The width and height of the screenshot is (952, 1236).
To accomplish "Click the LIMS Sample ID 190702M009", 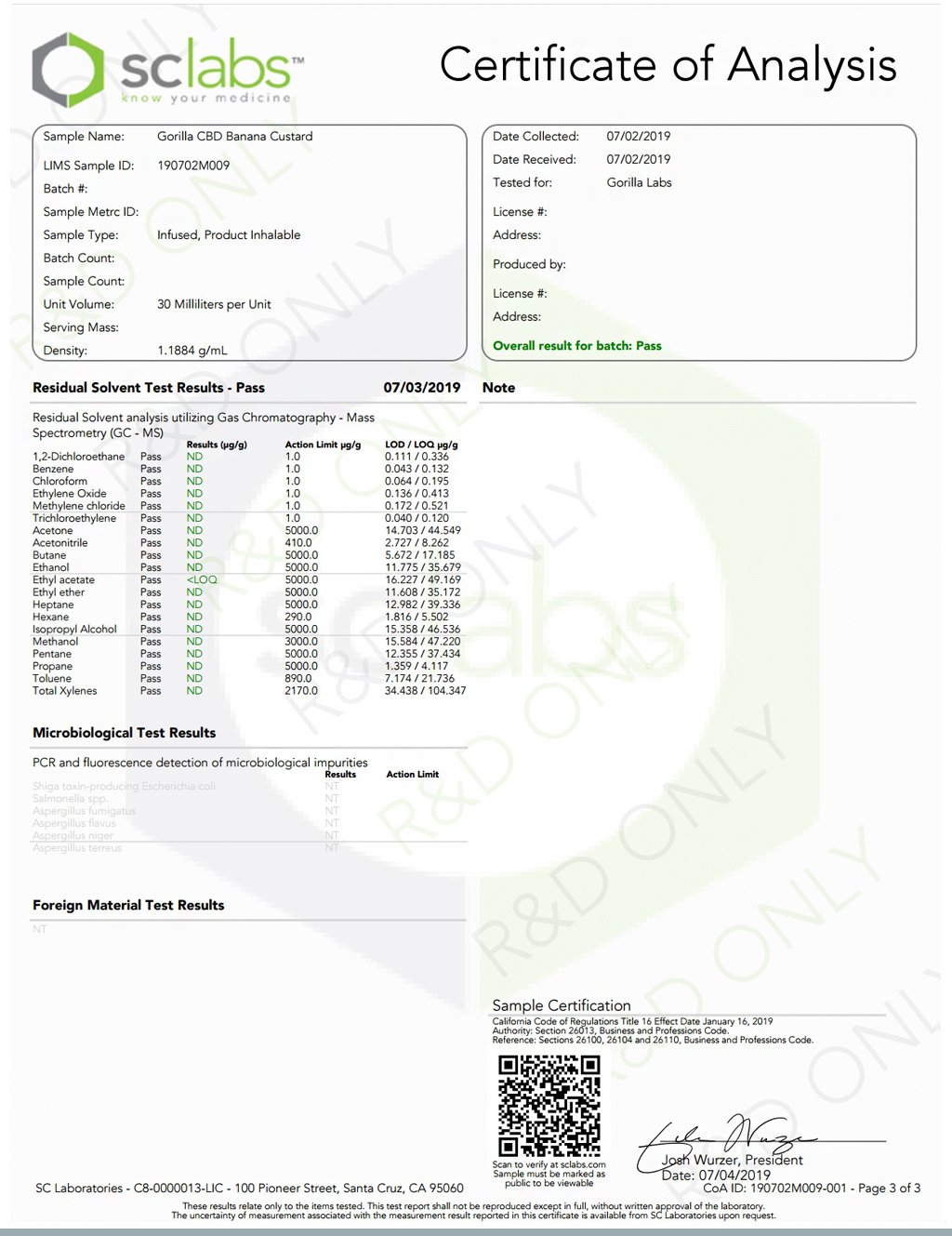I will 193,166.
